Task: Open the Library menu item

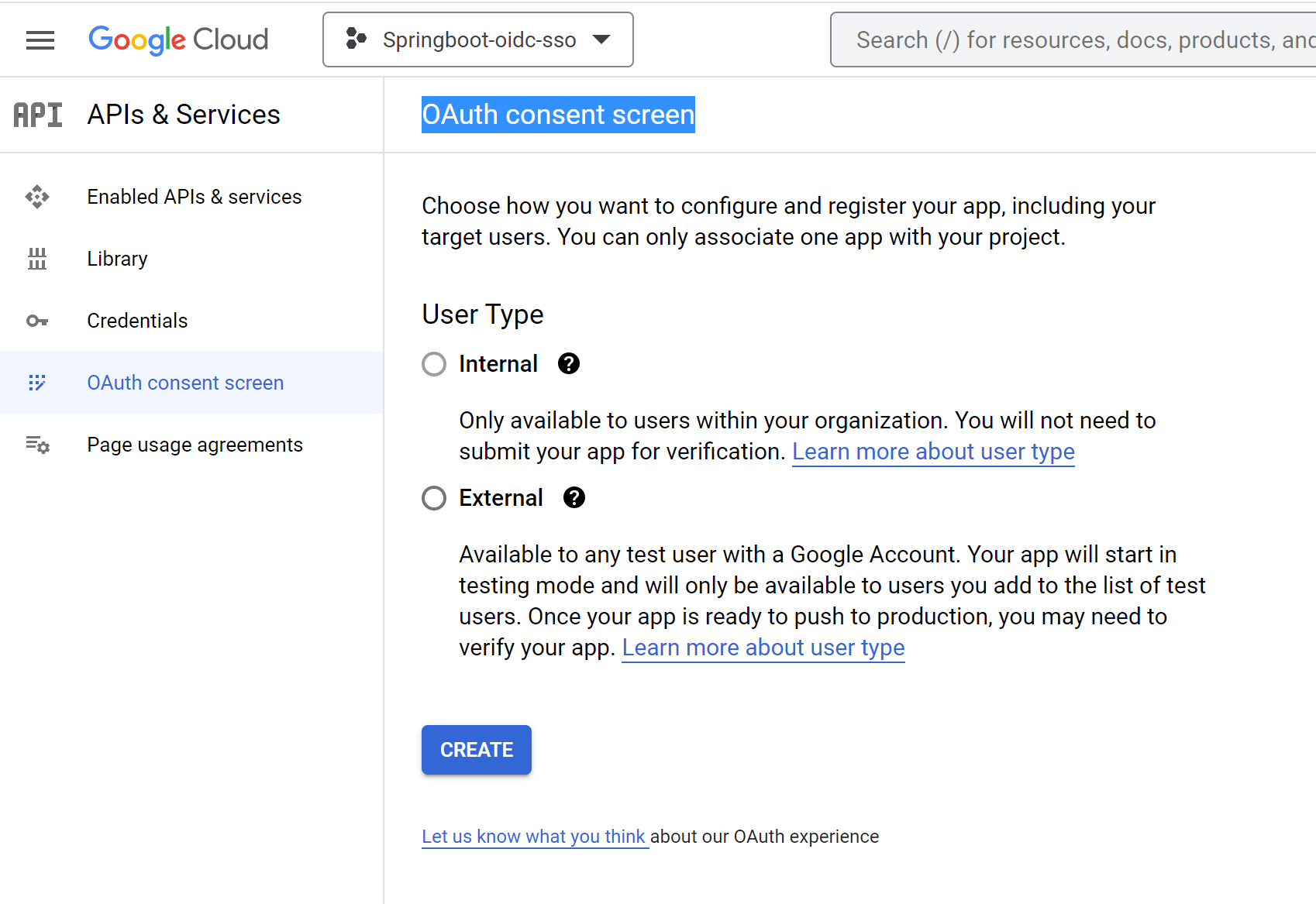Action: click(117, 259)
